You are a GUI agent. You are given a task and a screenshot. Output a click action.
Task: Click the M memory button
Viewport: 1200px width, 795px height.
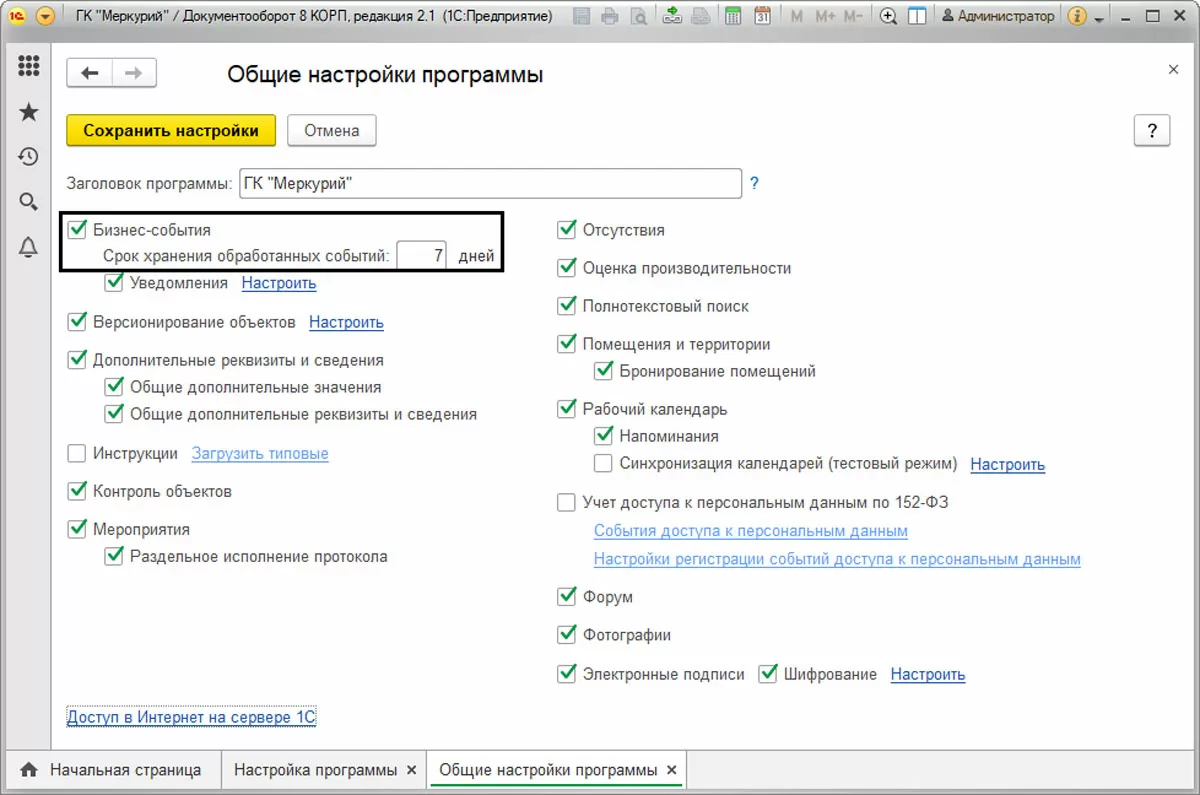pyautogui.click(x=797, y=17)
